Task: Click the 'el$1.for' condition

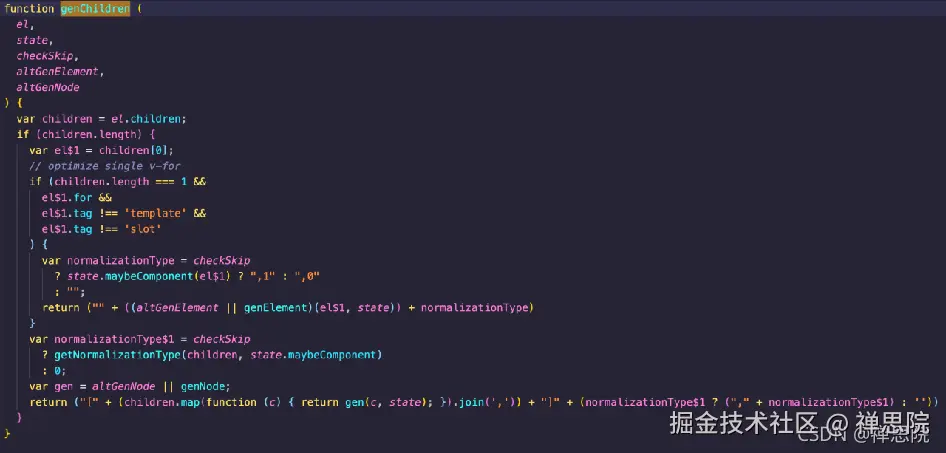Action: [67, 197]
